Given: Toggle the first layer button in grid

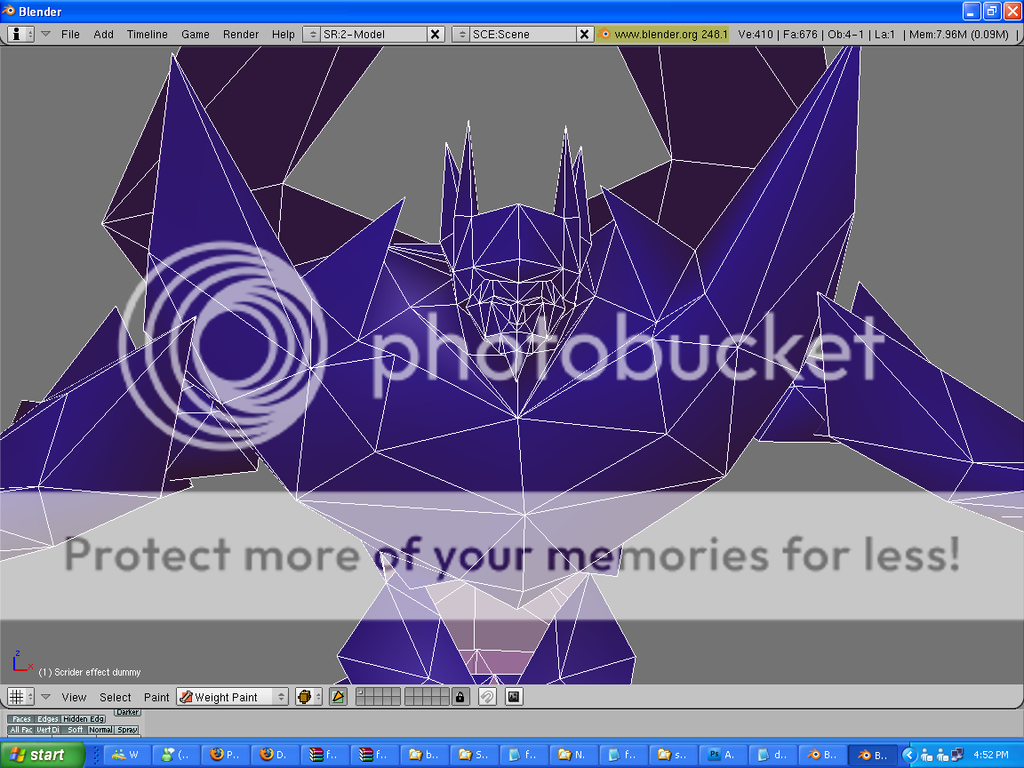Looking at the screenshot, I should coord(362,692).
